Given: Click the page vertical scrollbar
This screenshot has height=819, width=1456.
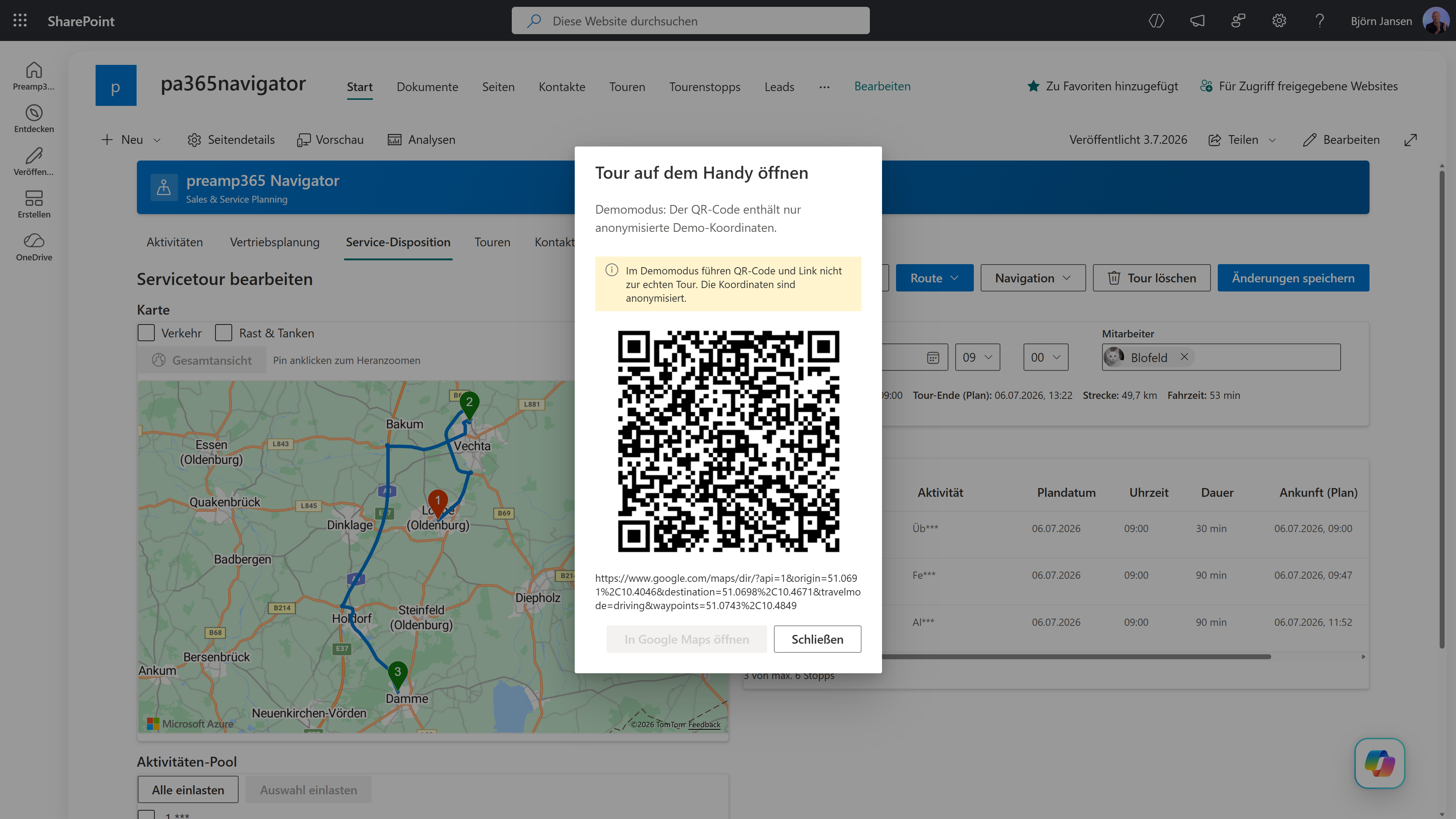Looking at the screenshot, I should click(1442, 409).
